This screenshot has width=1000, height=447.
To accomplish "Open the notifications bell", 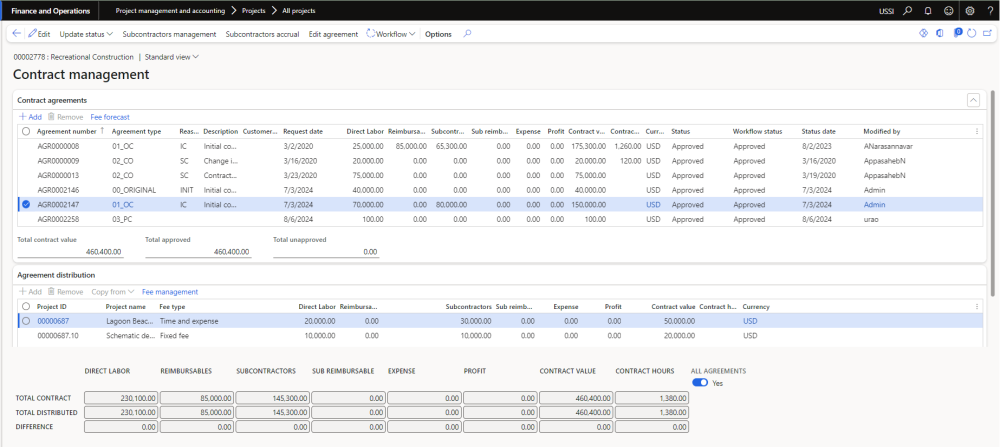I will tap(928, 11).
